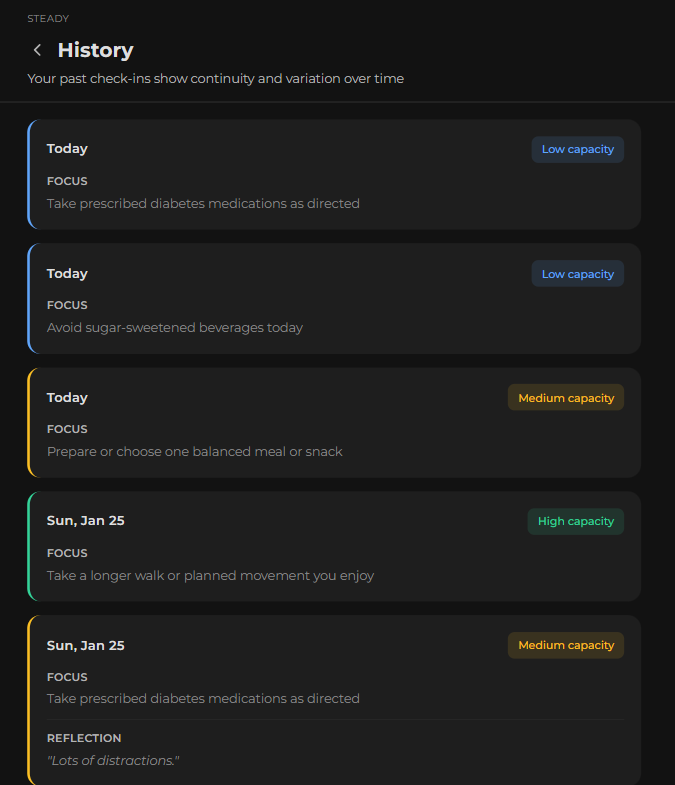Click the STEADY app label
The height and width of the screenshot is (785, 675).
(48, 19)
